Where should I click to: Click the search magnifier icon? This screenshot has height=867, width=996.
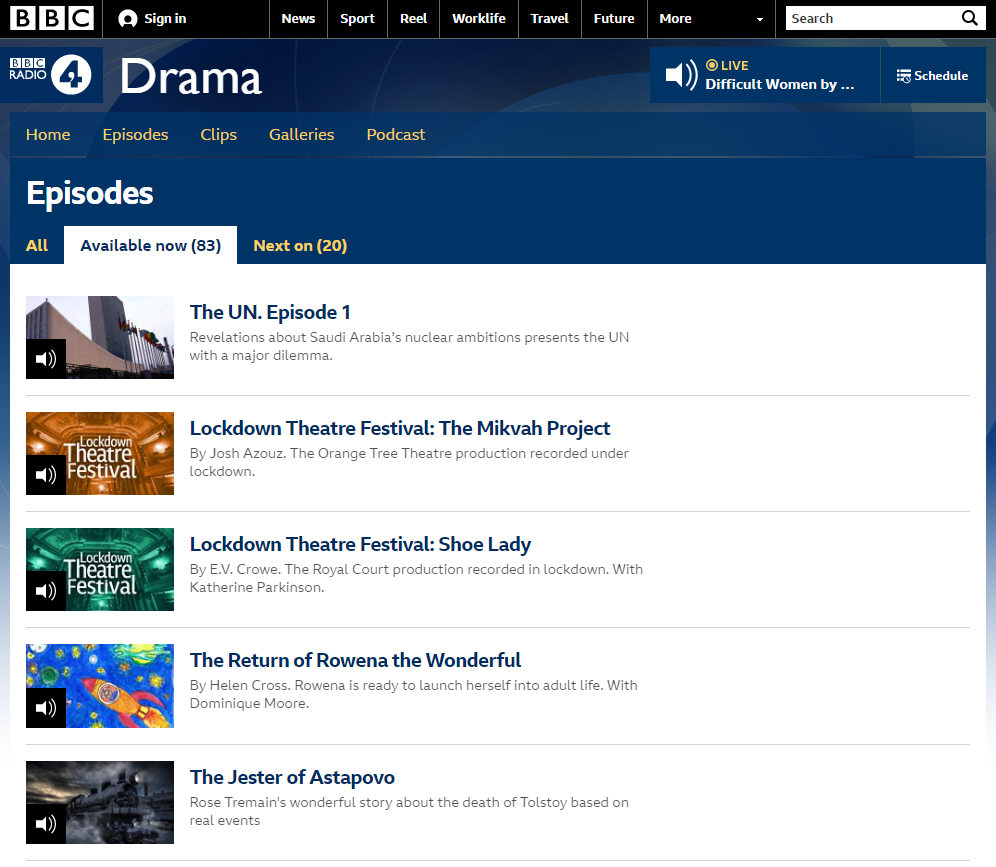(969, 18)
